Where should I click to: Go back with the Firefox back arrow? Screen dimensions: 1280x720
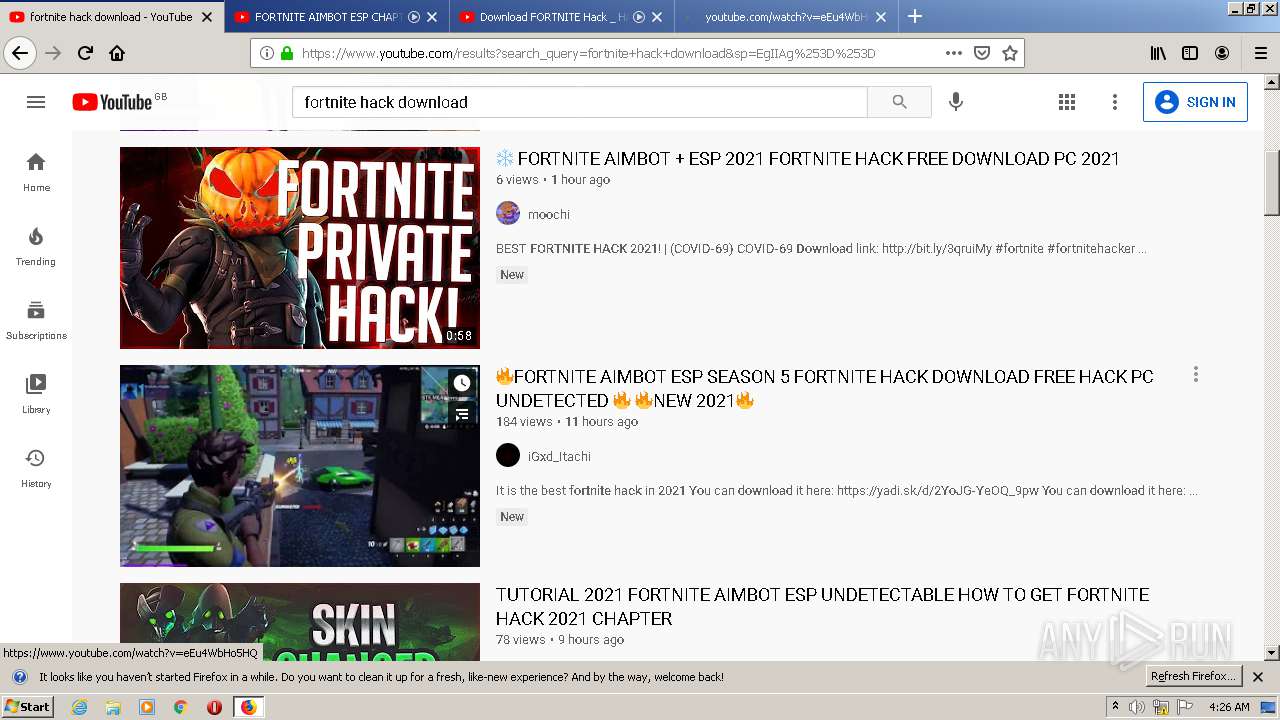(20, 53)
